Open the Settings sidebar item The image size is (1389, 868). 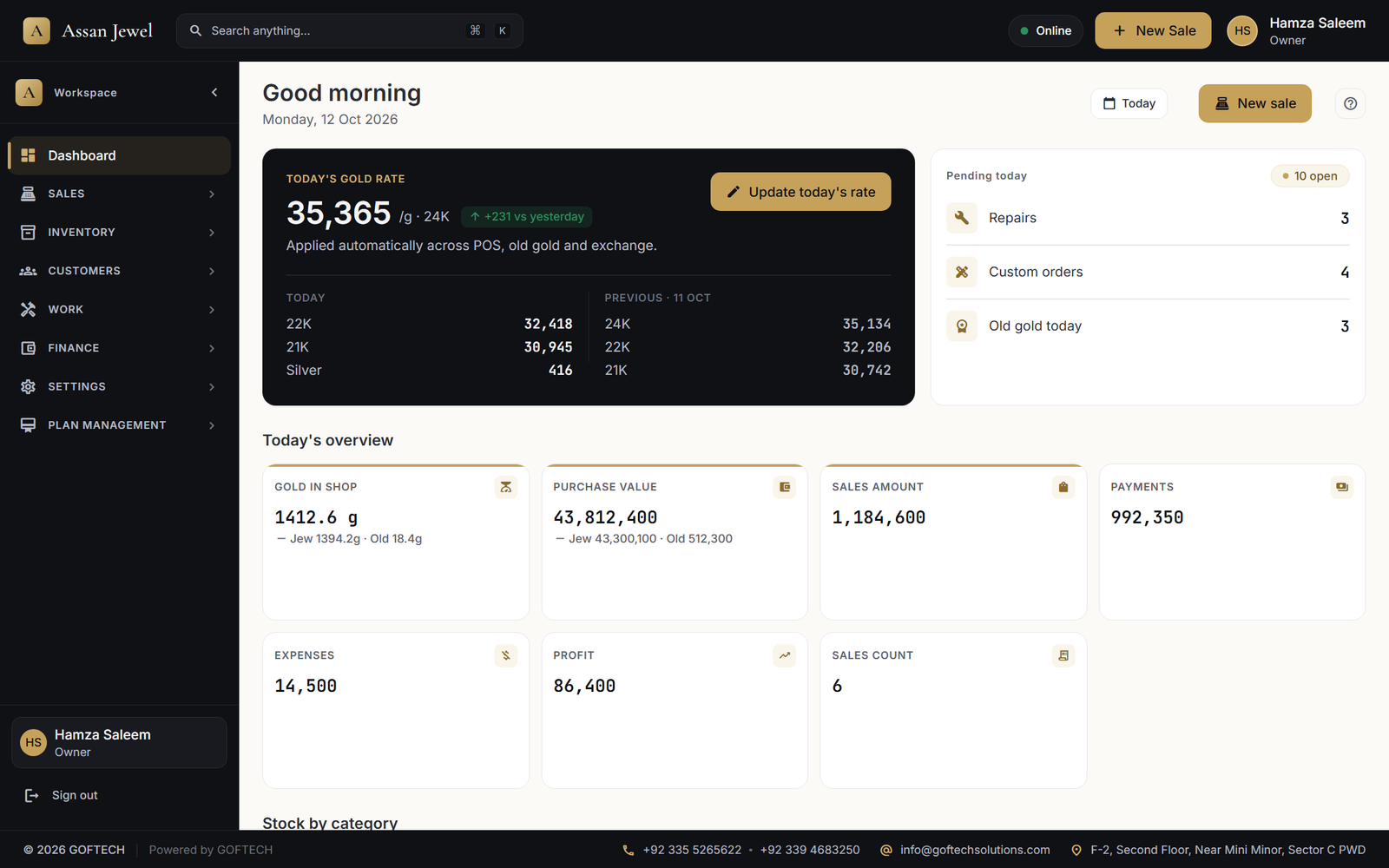click(x=119, y=386)
